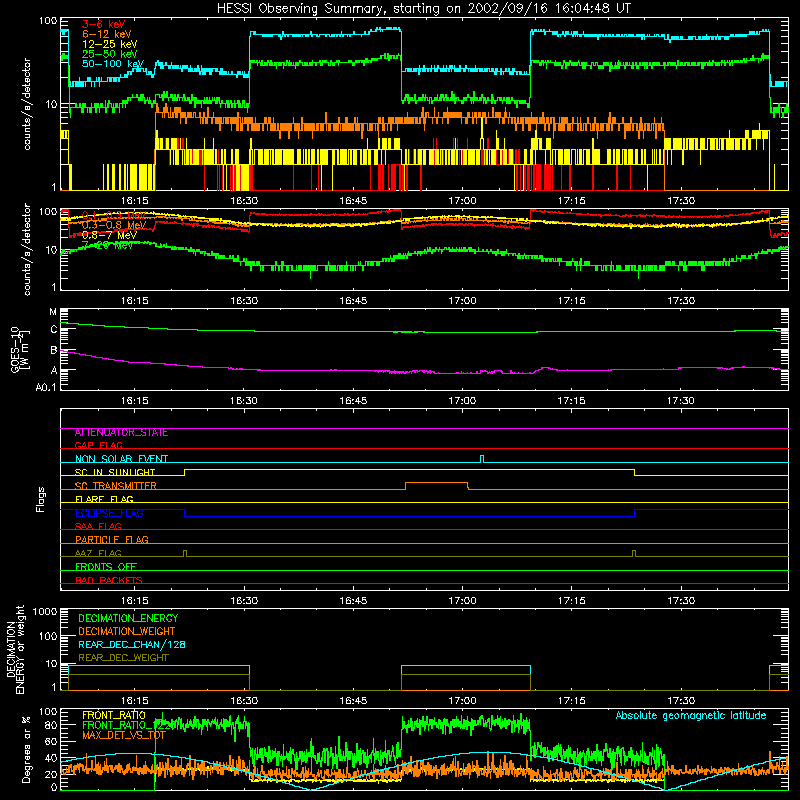Screen dimensions: 800x800
Task: Select the '80' tick on bottom panel axis
Action: tap(51, 725)
